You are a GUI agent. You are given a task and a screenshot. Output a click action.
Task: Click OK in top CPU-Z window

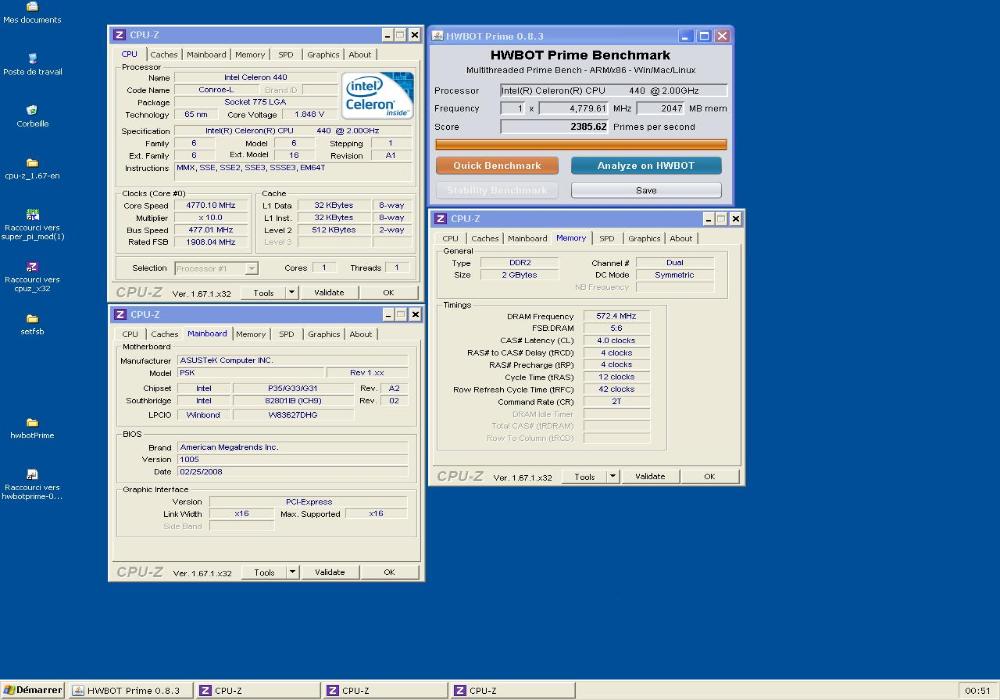[388, 293]
